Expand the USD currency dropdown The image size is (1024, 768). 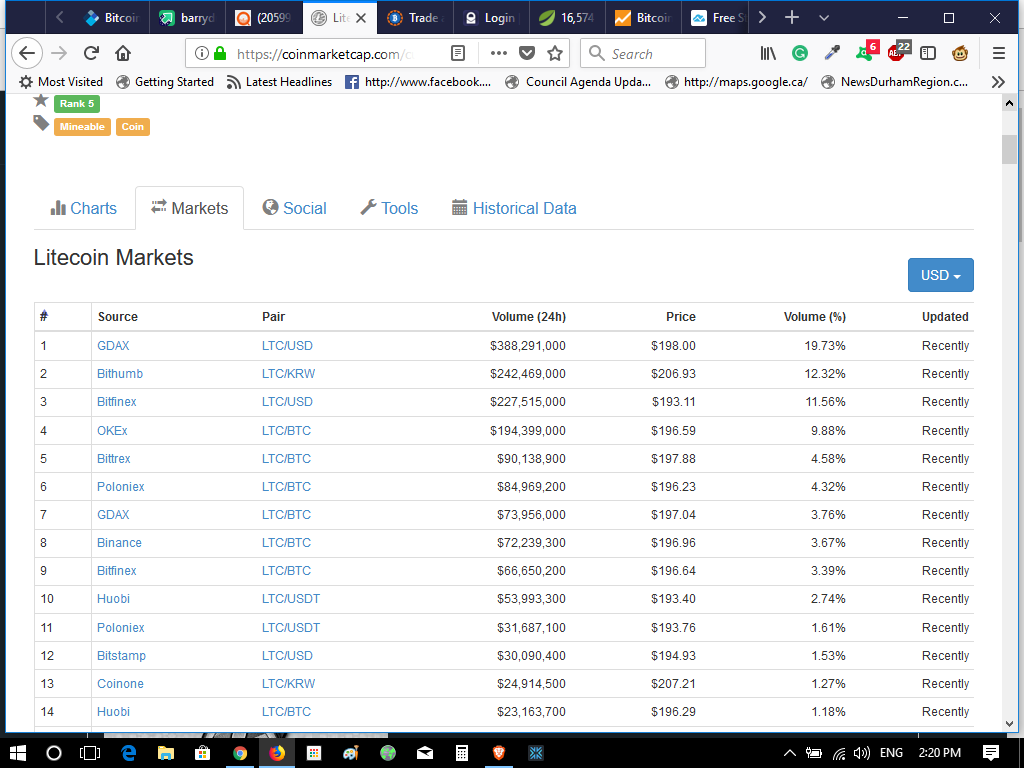[x=940, y=275]
